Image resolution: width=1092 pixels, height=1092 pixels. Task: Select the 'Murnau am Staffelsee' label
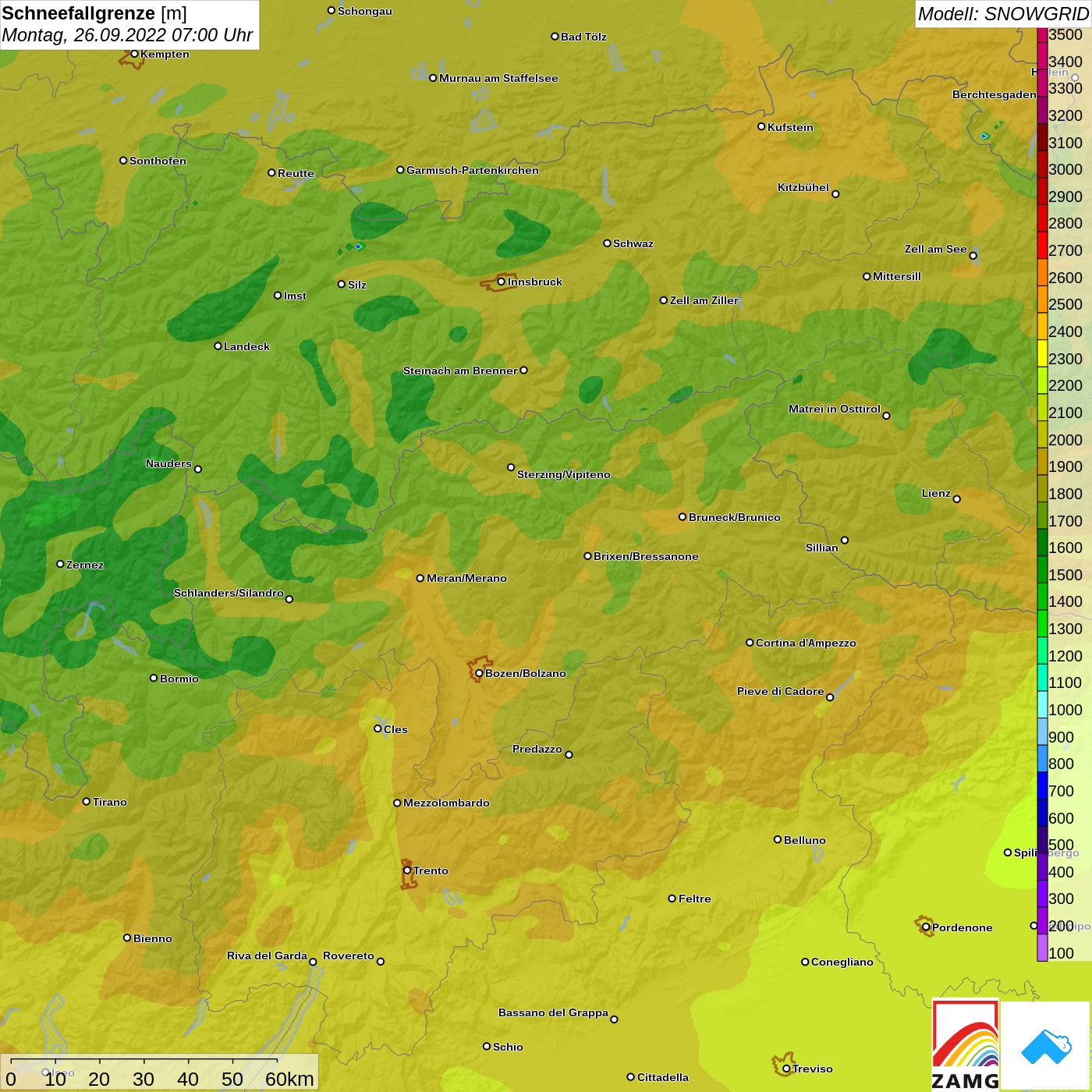coord(498,78)
